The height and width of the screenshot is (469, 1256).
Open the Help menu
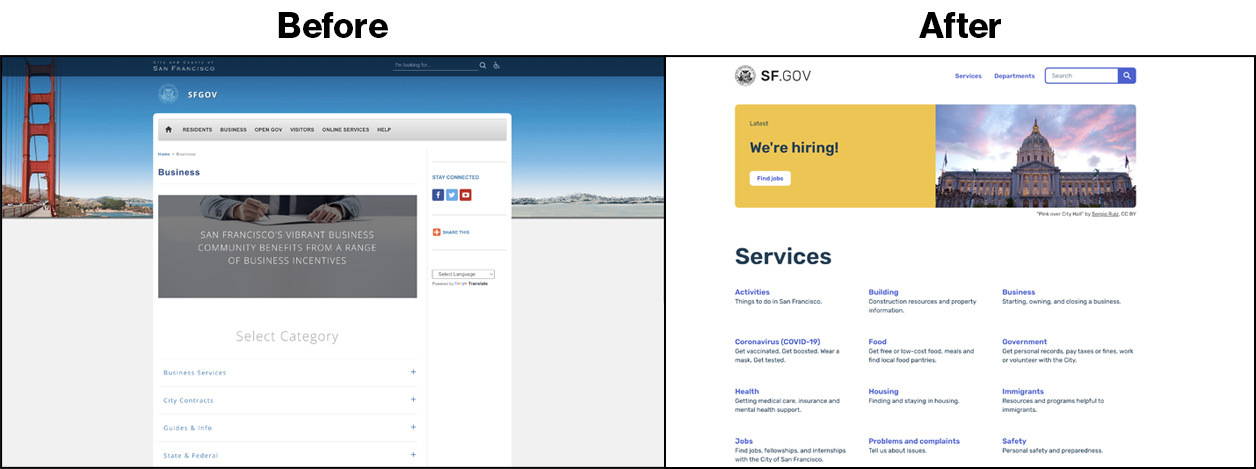384,130
